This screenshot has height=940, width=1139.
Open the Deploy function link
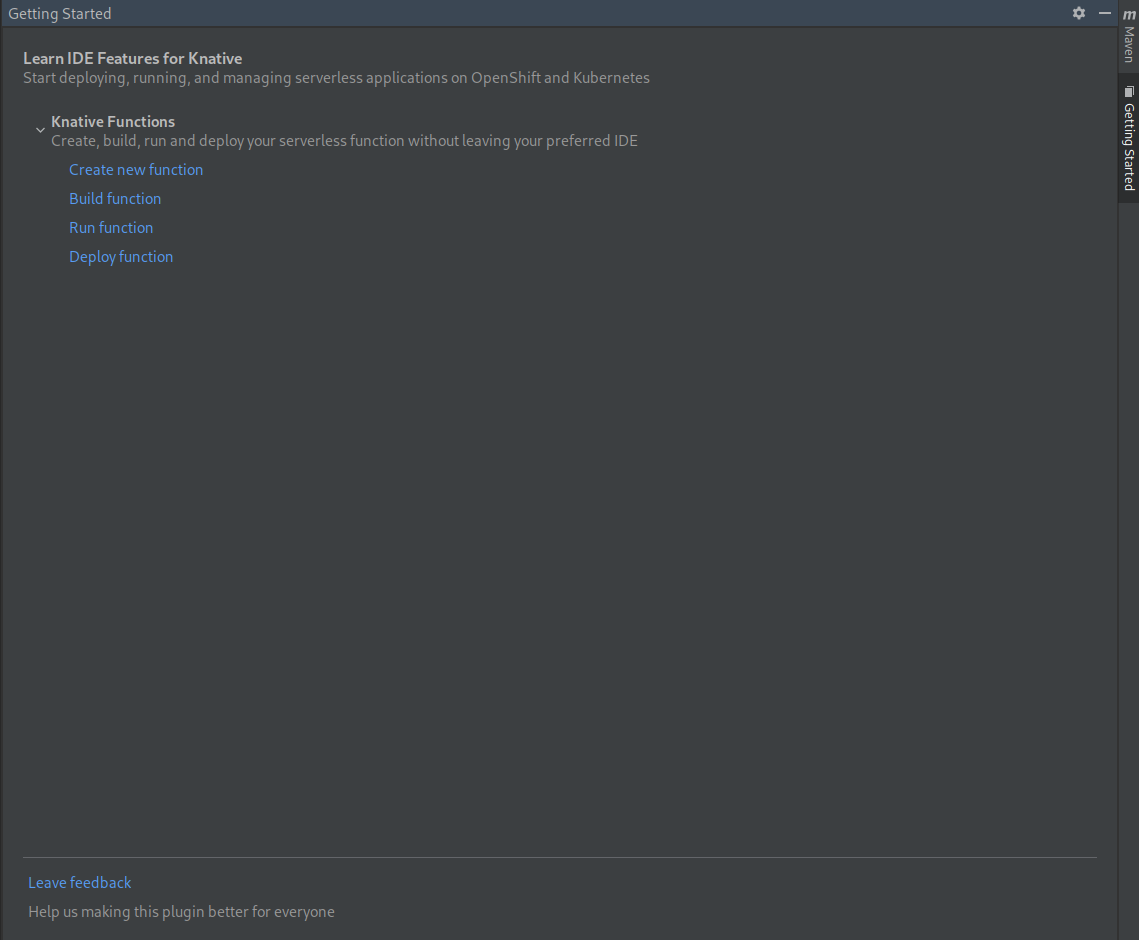point(121,256)
